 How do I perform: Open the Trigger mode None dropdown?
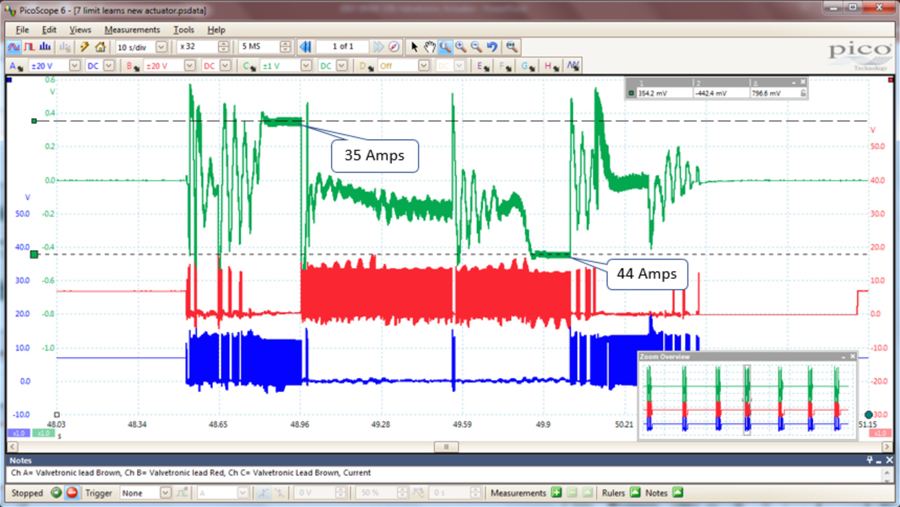(165, 493)
